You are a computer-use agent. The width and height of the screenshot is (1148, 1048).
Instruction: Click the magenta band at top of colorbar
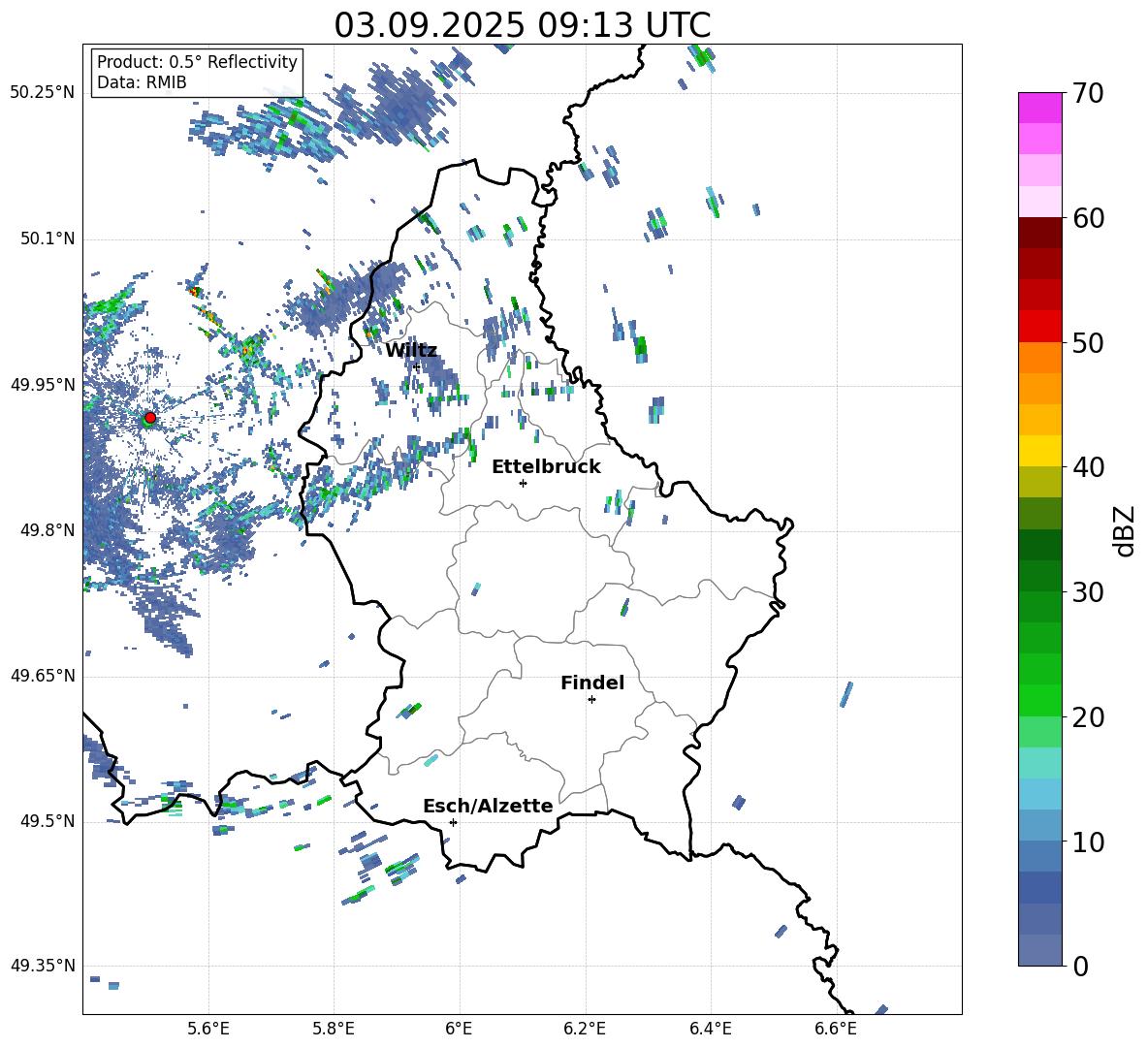pos(1039,109)
